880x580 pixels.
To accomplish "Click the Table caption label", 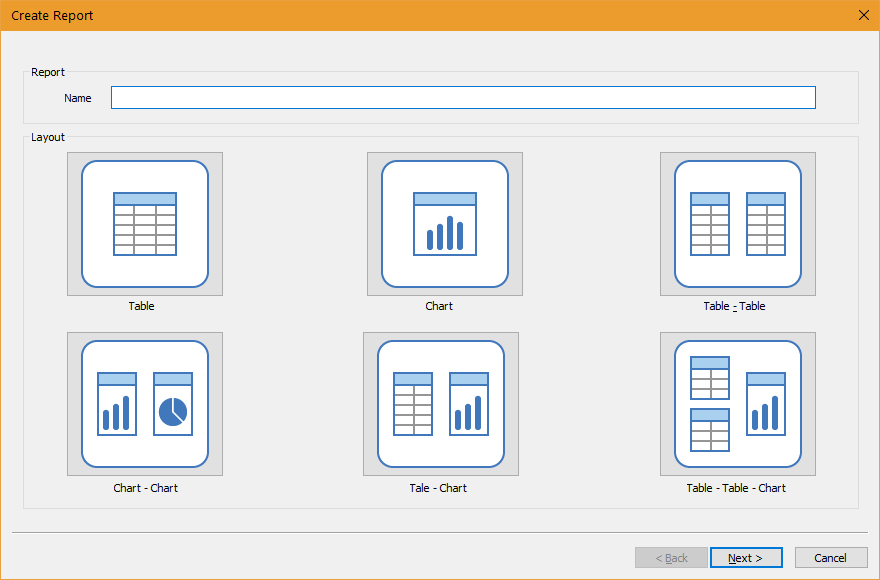I will pos(141,305).
